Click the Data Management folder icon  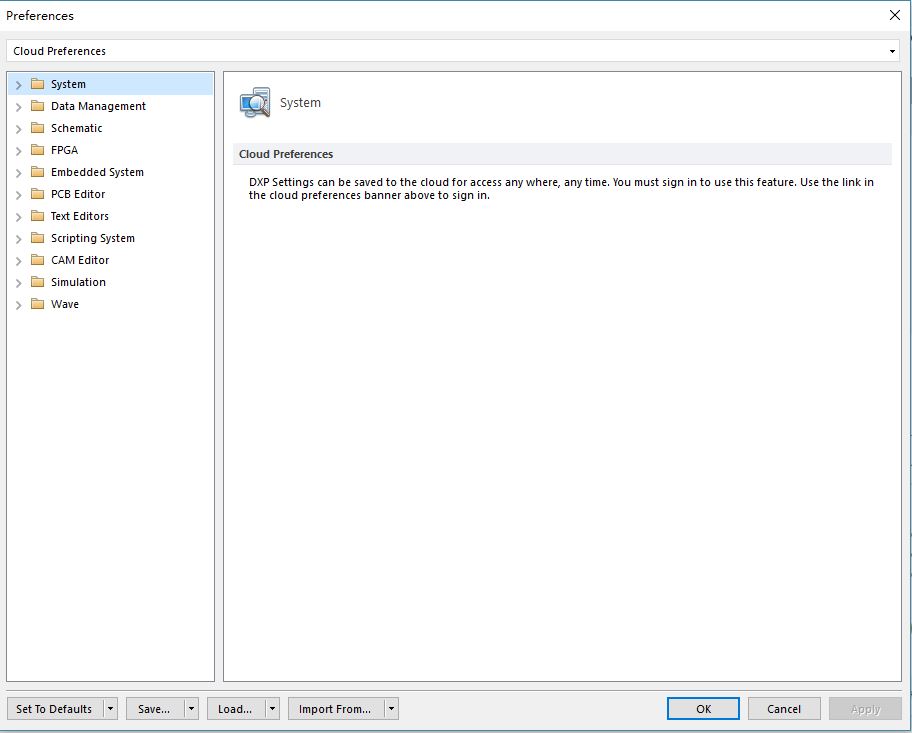coord(38,106)
